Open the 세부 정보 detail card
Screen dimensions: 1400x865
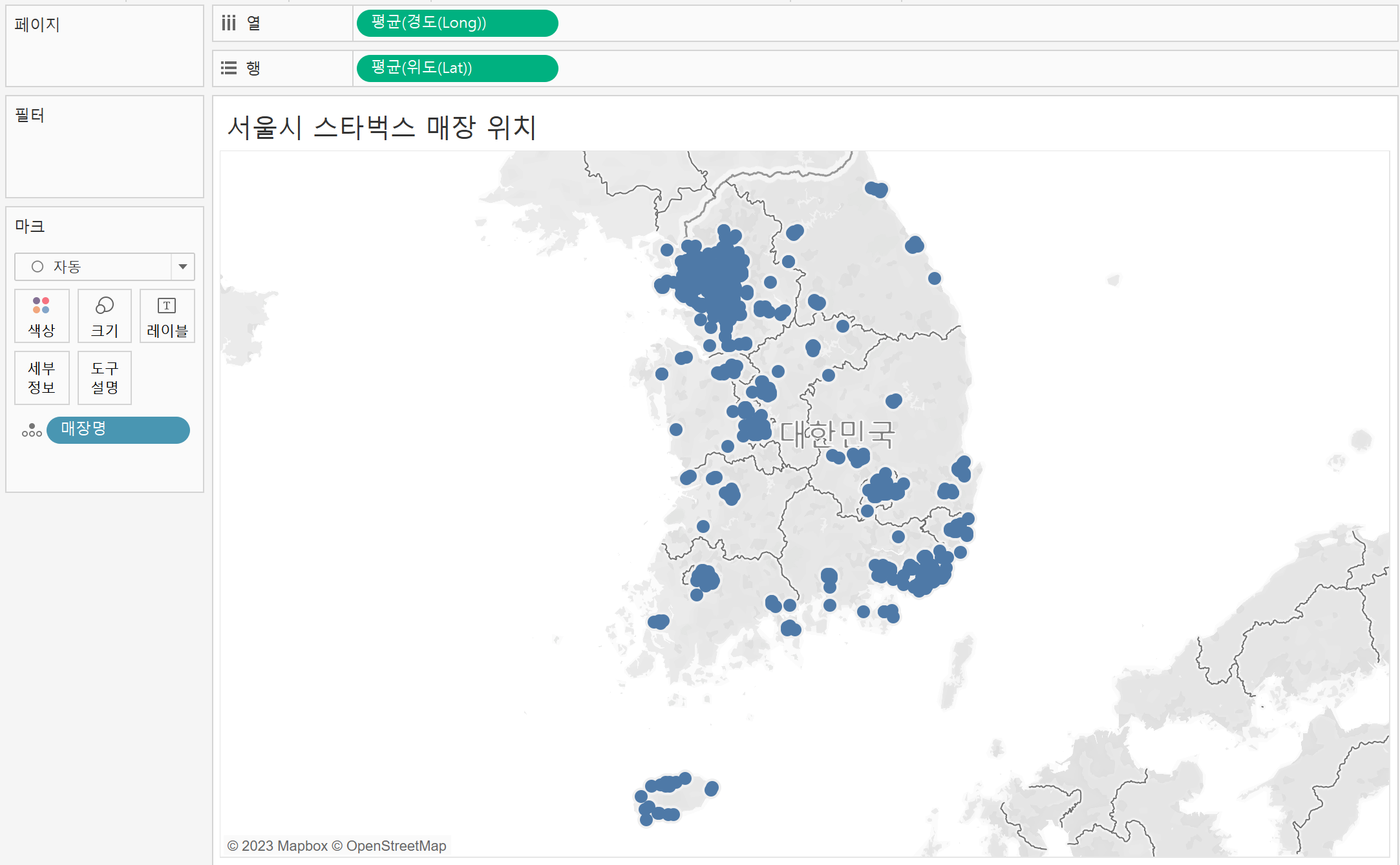coord(41,378)
